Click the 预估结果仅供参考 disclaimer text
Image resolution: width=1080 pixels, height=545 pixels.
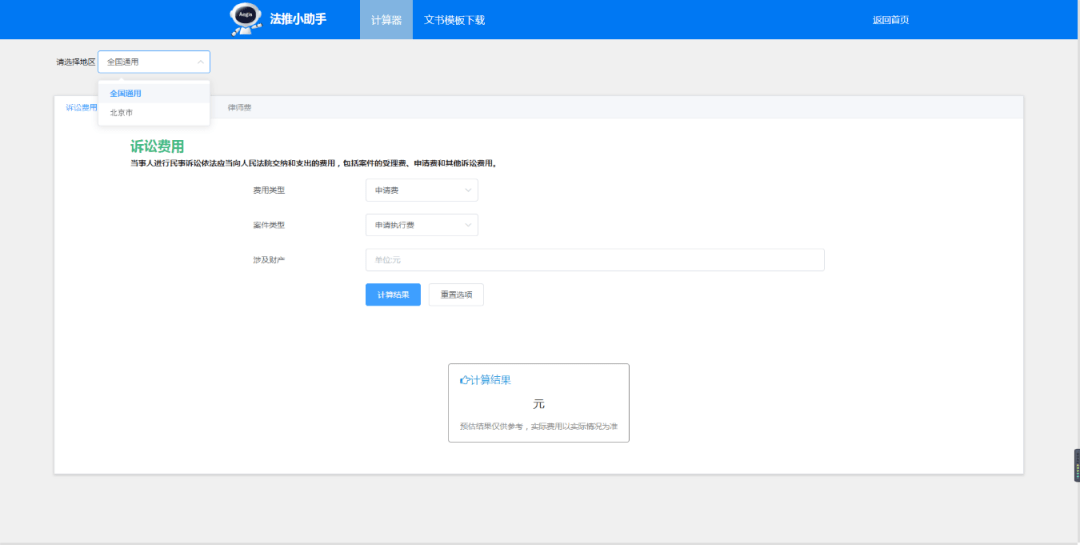[x=539, y=426]
